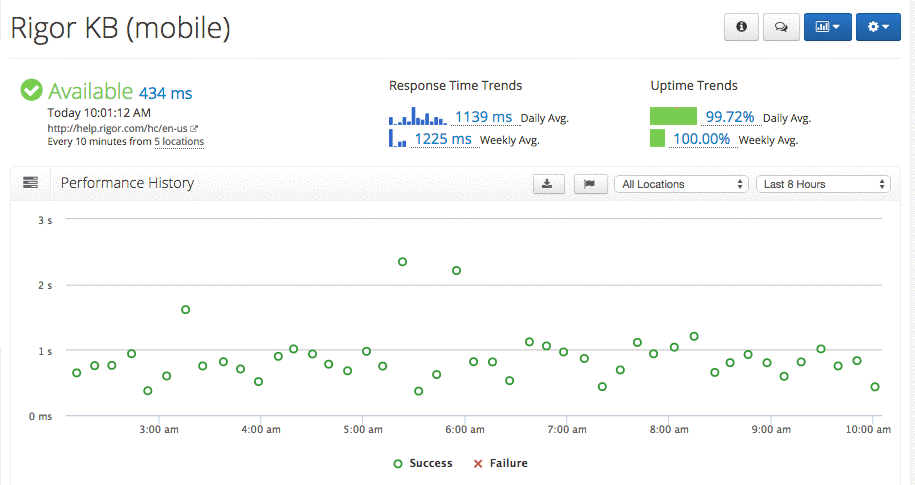Open the Last 8 Hours dropdown
Viewport: 915px width, 485px height.
823,184
